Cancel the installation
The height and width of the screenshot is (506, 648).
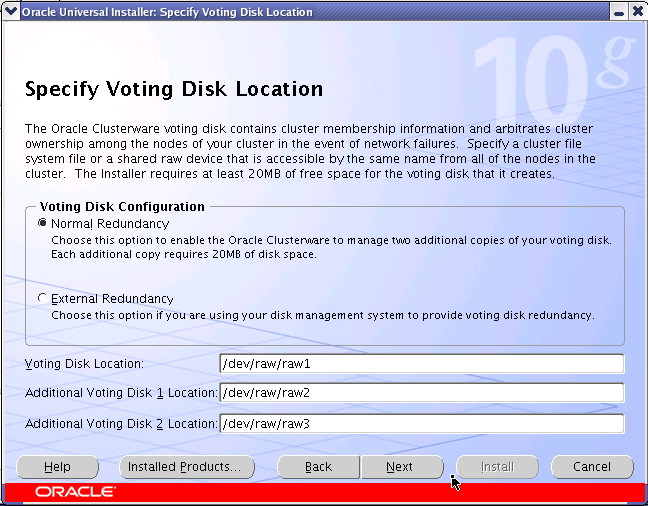point(592,467)
